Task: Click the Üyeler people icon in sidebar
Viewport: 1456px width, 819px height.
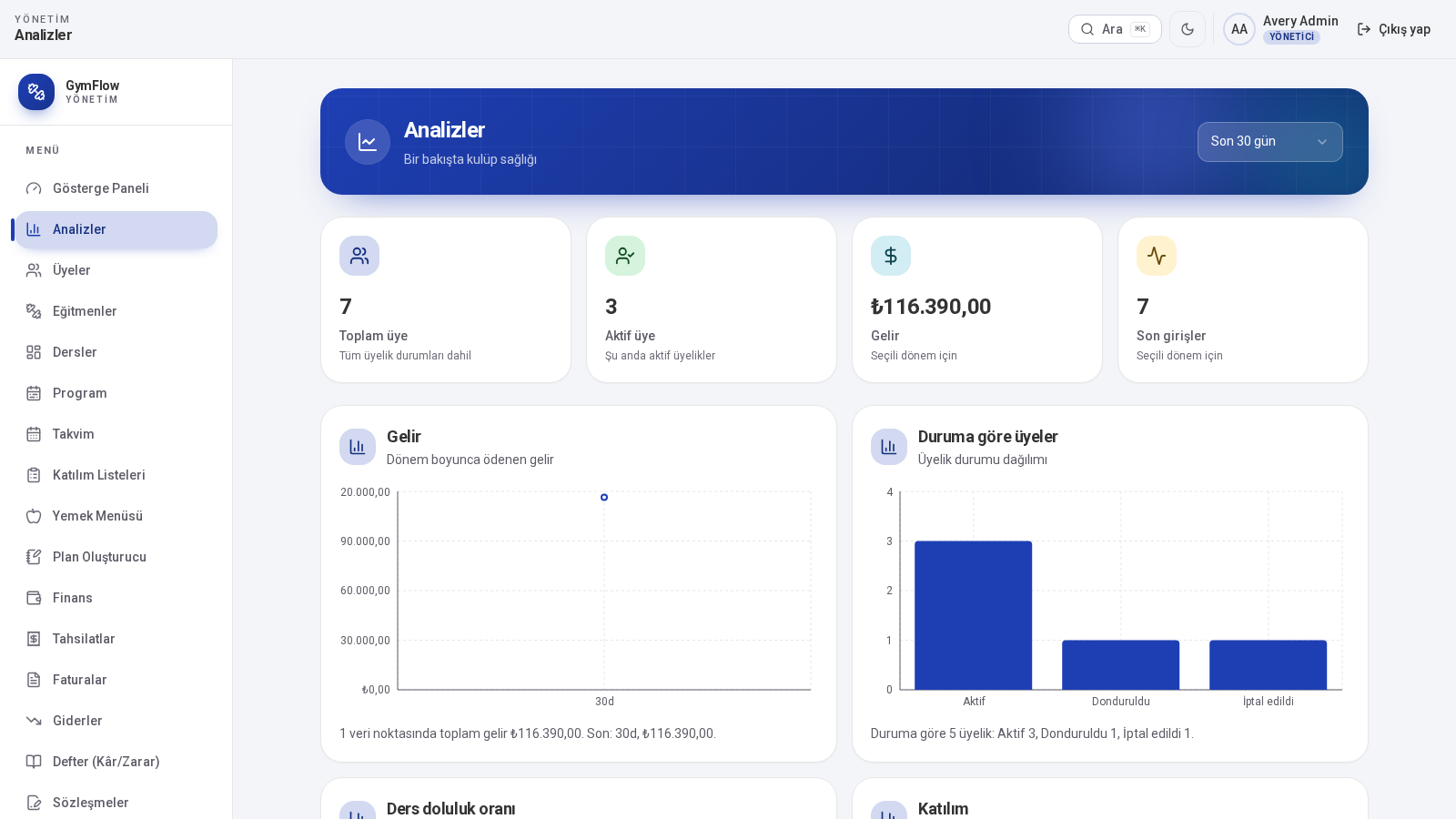Action: 34,270
